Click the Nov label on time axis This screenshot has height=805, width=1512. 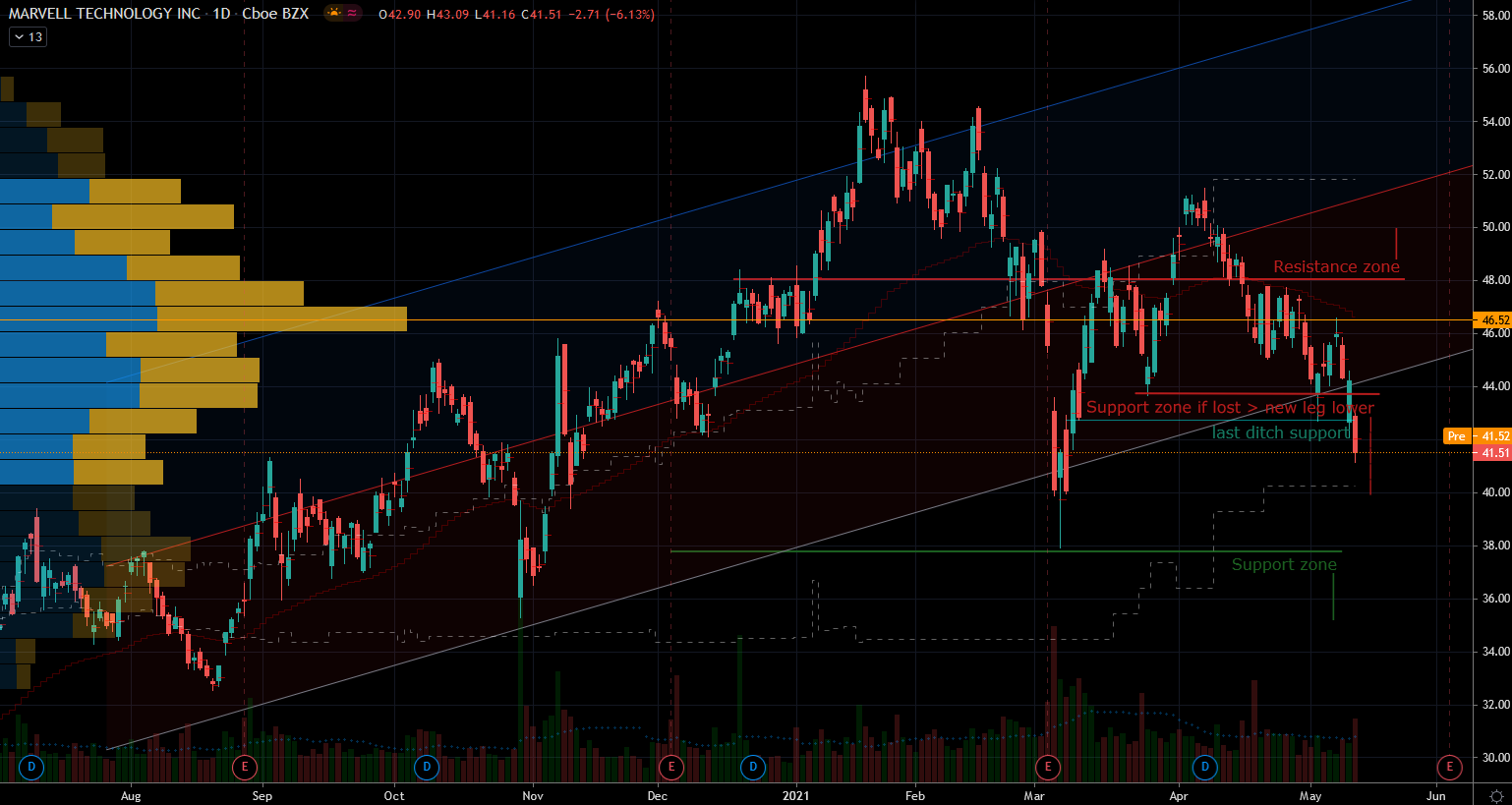tap(533, 796)
